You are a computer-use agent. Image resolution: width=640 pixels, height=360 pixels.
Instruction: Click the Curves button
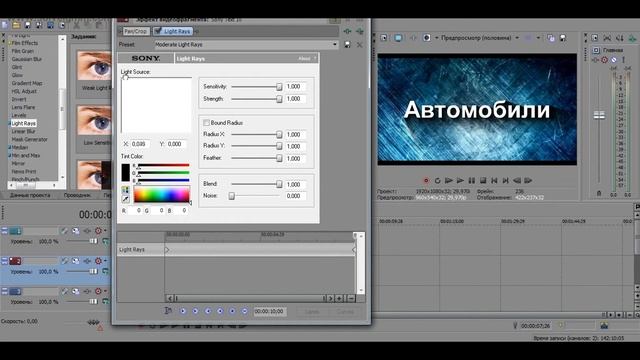[345, 311]
